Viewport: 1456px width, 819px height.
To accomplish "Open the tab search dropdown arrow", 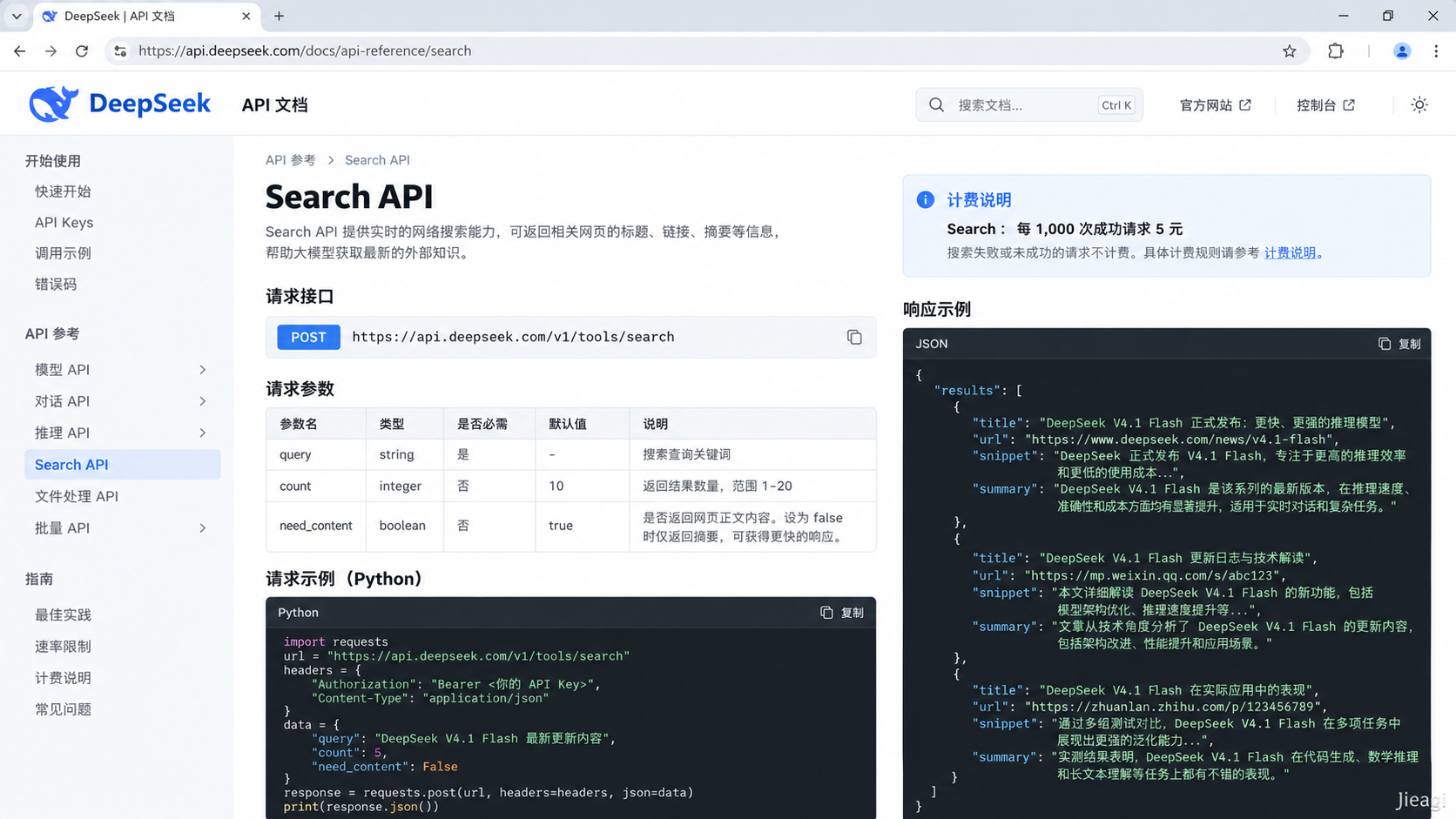I will click(x=17, y=16).
